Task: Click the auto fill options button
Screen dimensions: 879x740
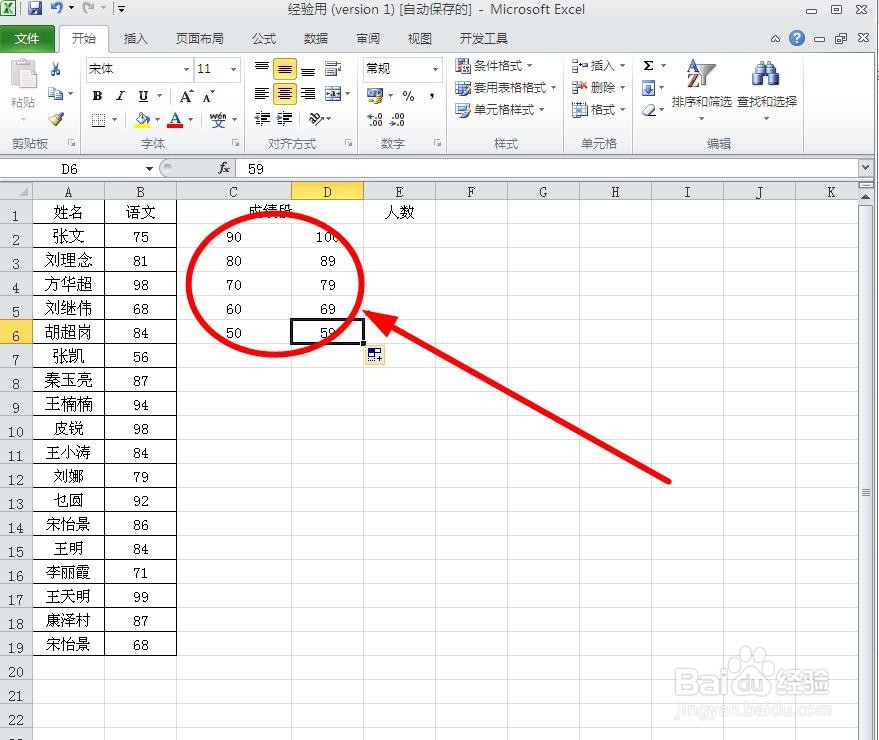Action: pos(375,354)
